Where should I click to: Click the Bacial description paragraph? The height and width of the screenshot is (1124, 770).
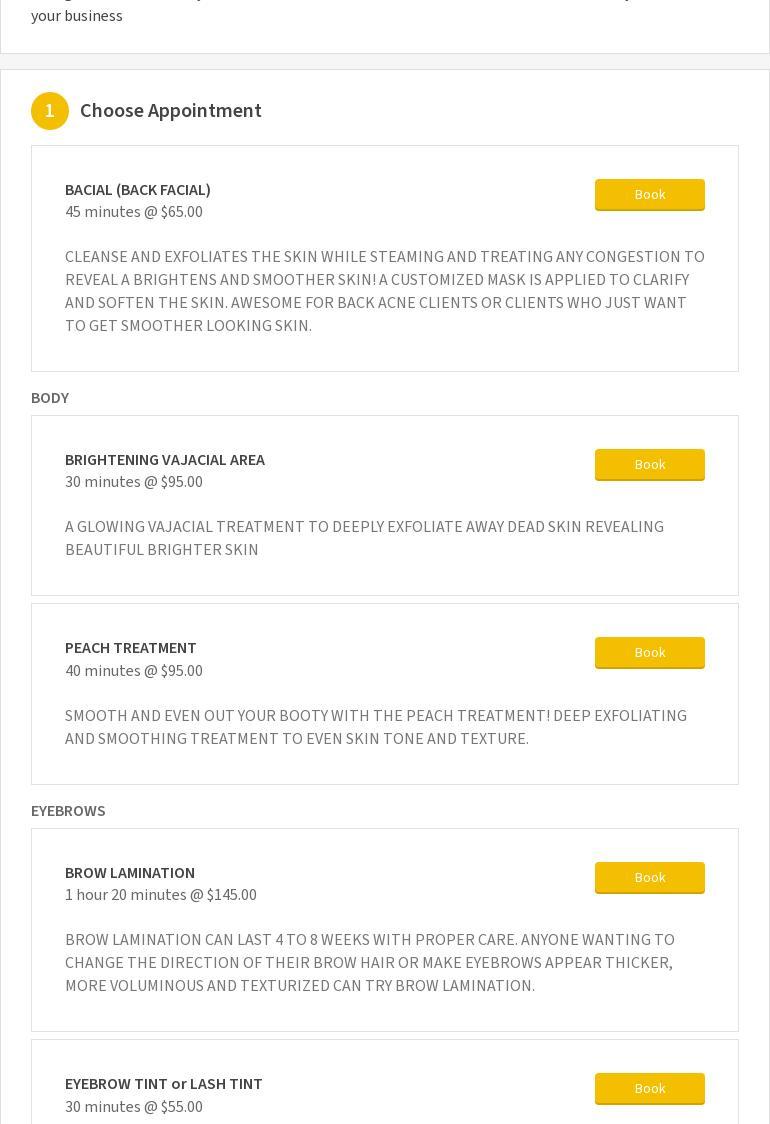[x=385, y=291]
